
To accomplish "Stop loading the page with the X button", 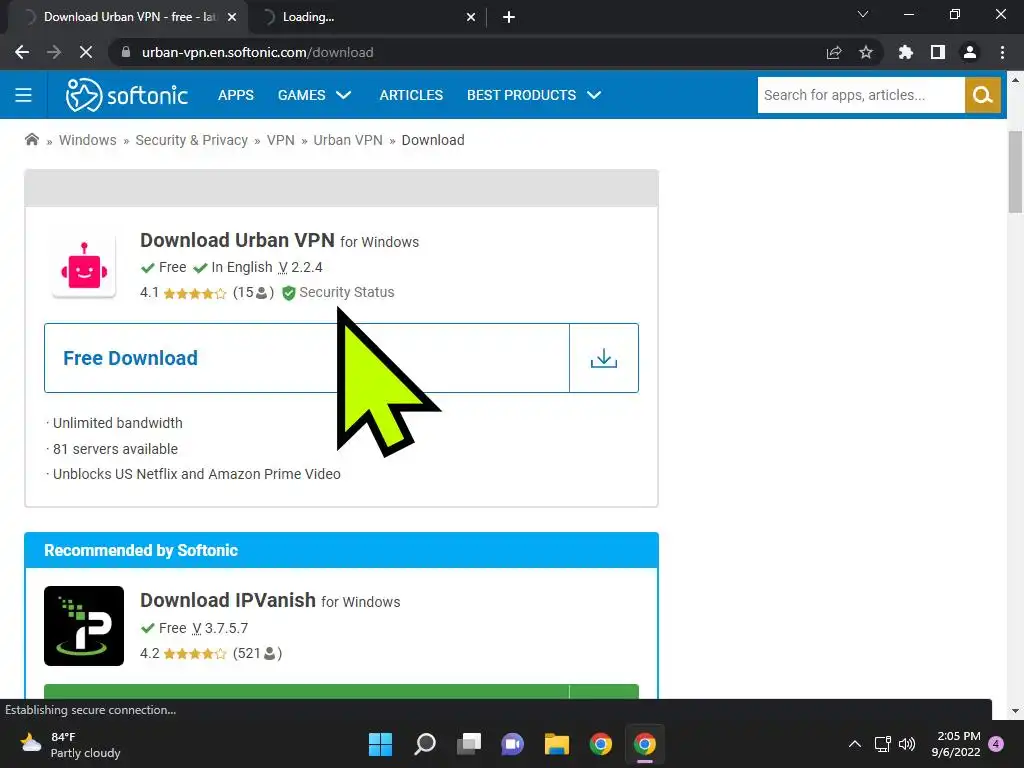I will point(86,52).
